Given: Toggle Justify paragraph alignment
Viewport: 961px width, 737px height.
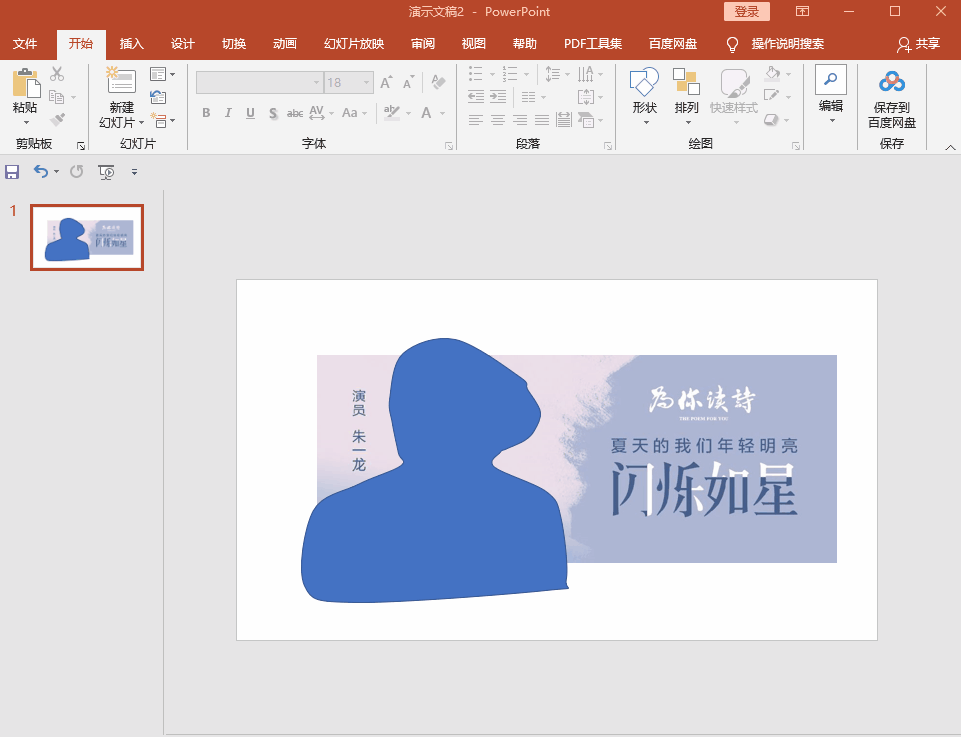Looking at the screenshot, I should pyautogui.click(x=542, y=119).
